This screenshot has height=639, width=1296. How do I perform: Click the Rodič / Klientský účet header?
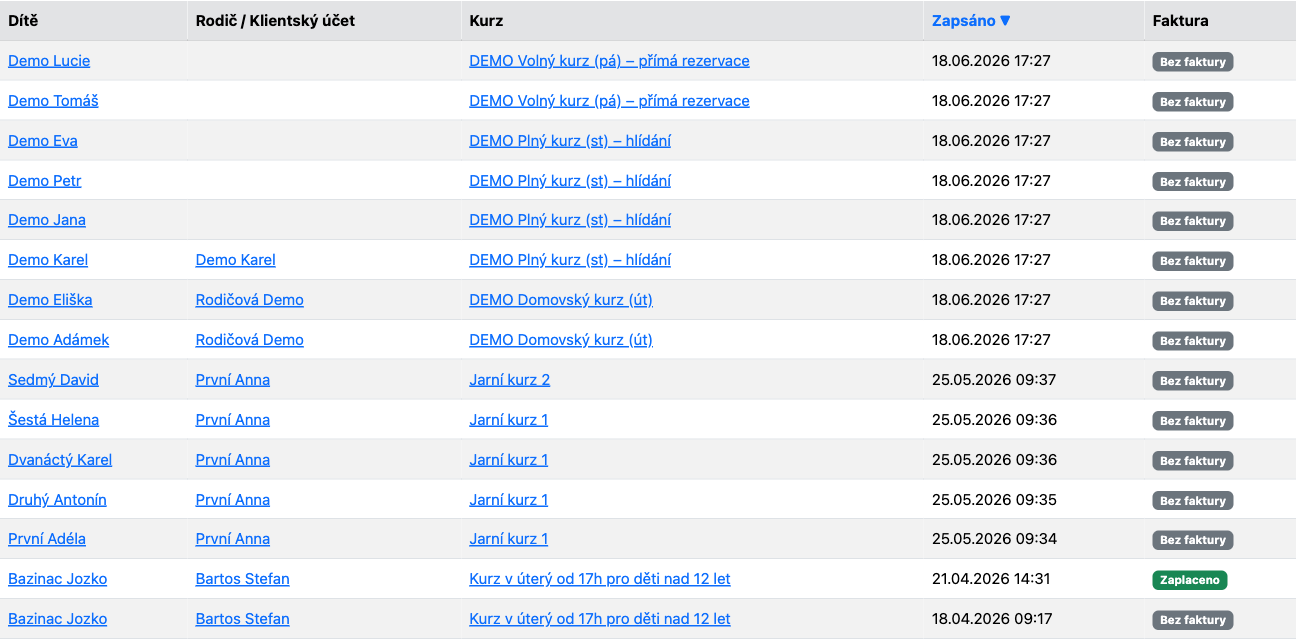[275, 20]
